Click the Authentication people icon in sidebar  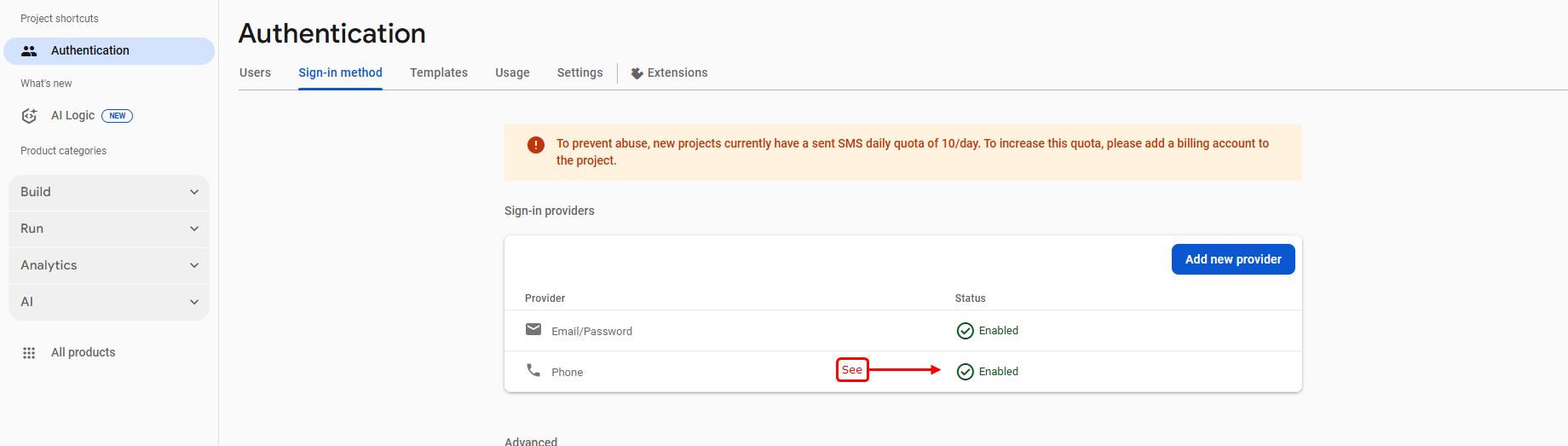coord(29,51)
